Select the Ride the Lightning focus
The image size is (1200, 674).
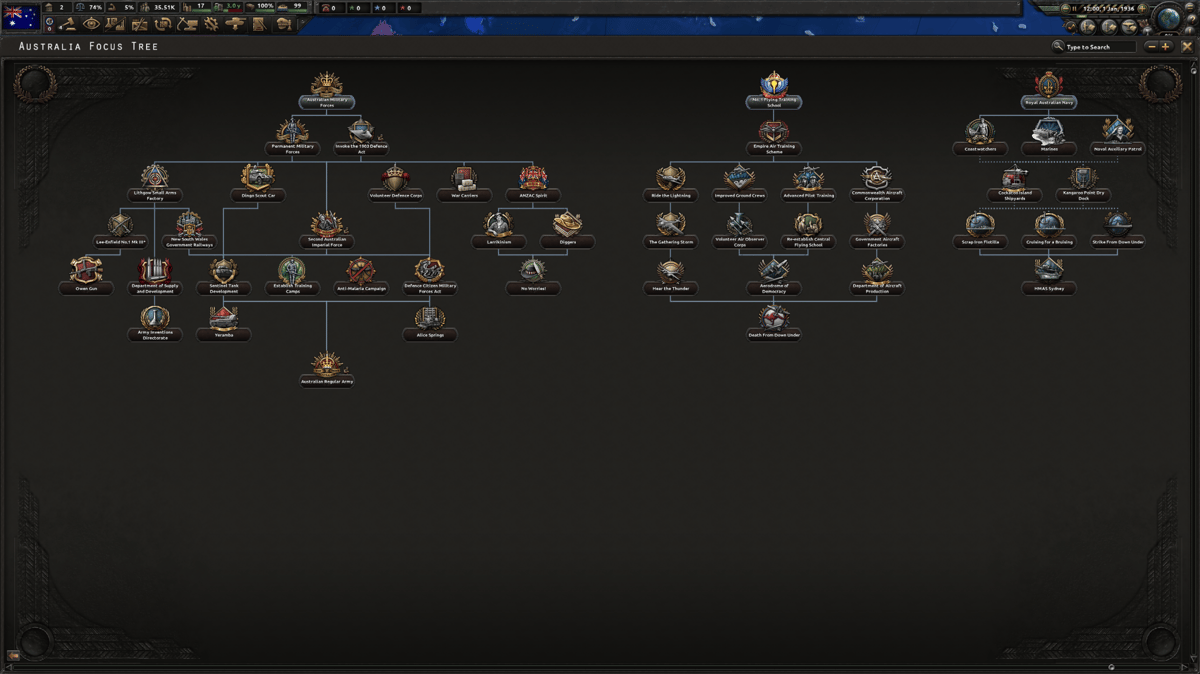coord(671,183)
